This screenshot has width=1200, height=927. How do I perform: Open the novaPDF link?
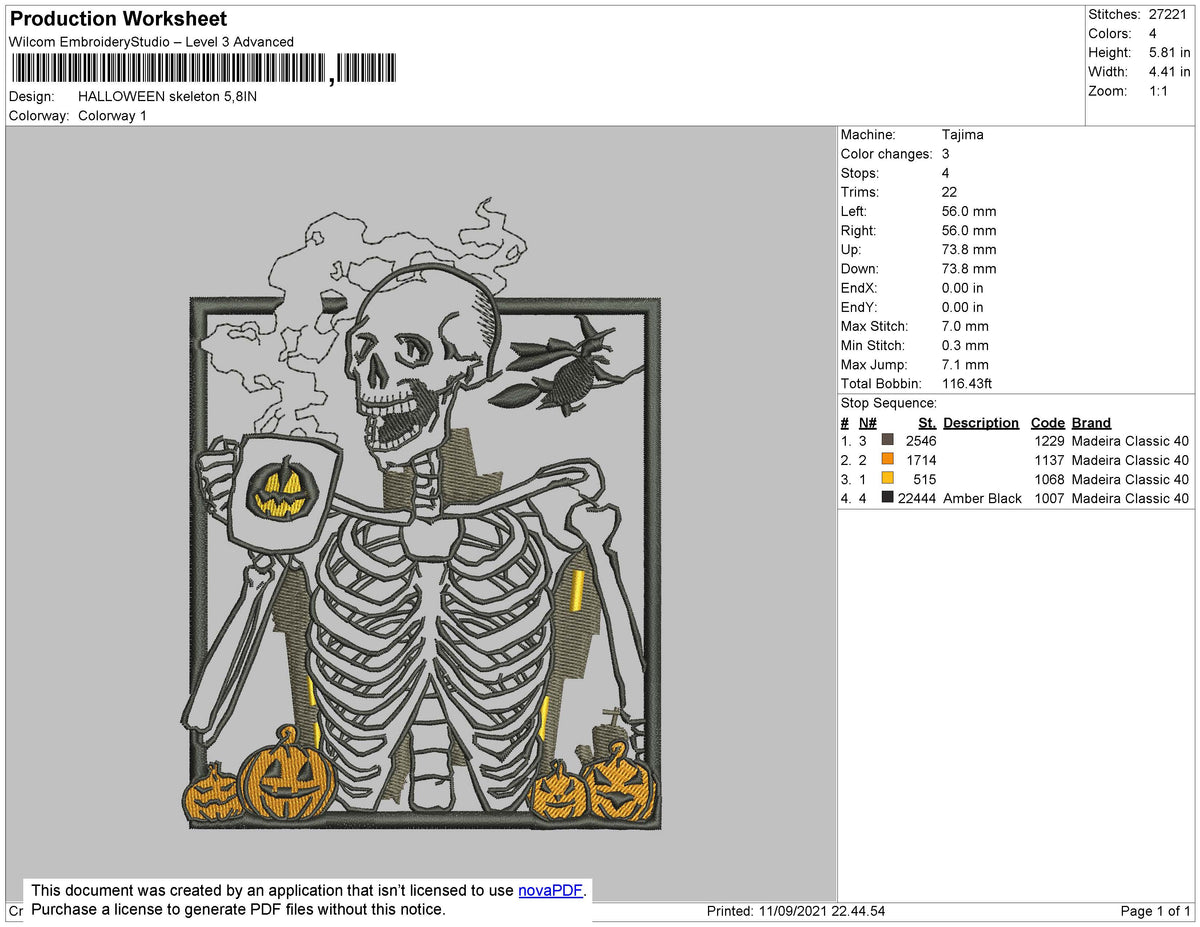click(x=550, y=890)
